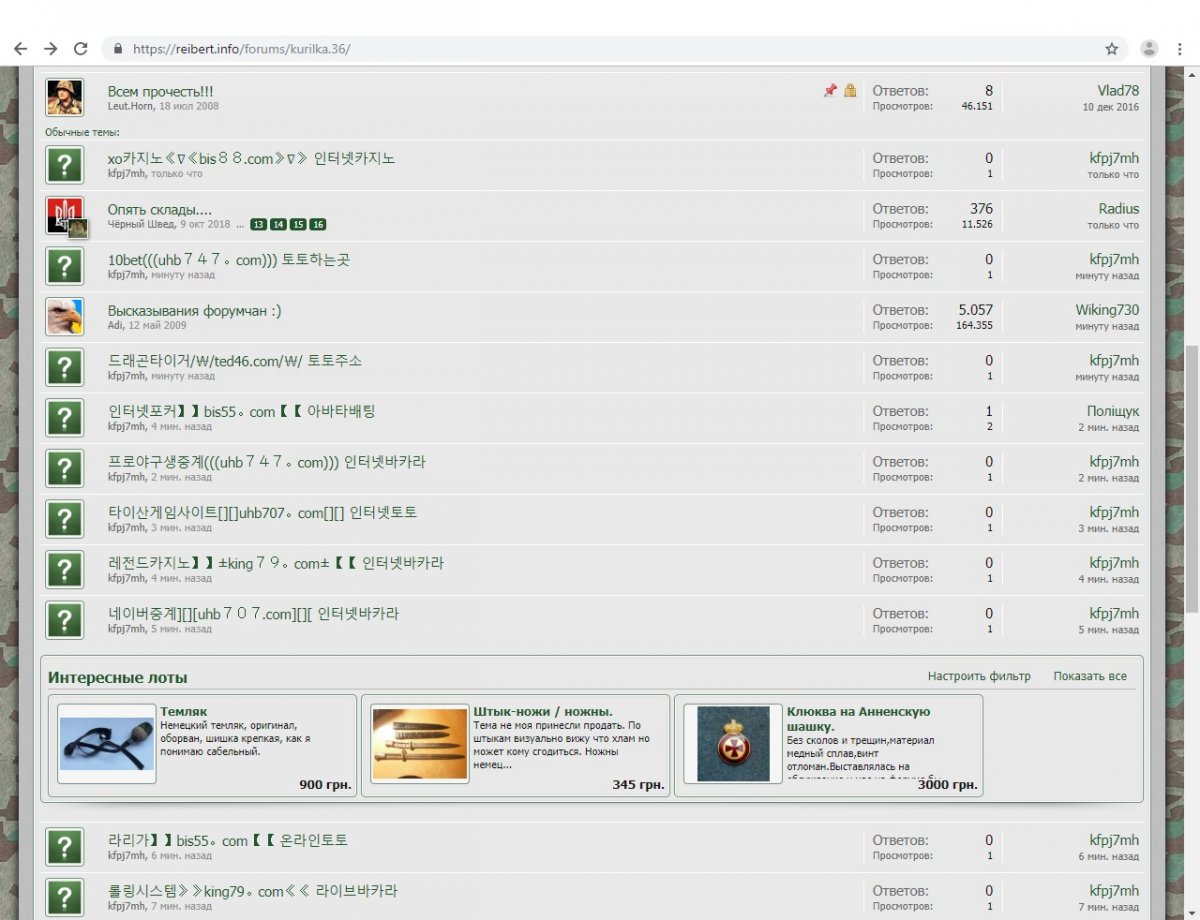This screenshot has height=920, width=1200.
Task: Click avatar beside 인터넷포커 bis55 thread
Action: click(x=65, y=418)
